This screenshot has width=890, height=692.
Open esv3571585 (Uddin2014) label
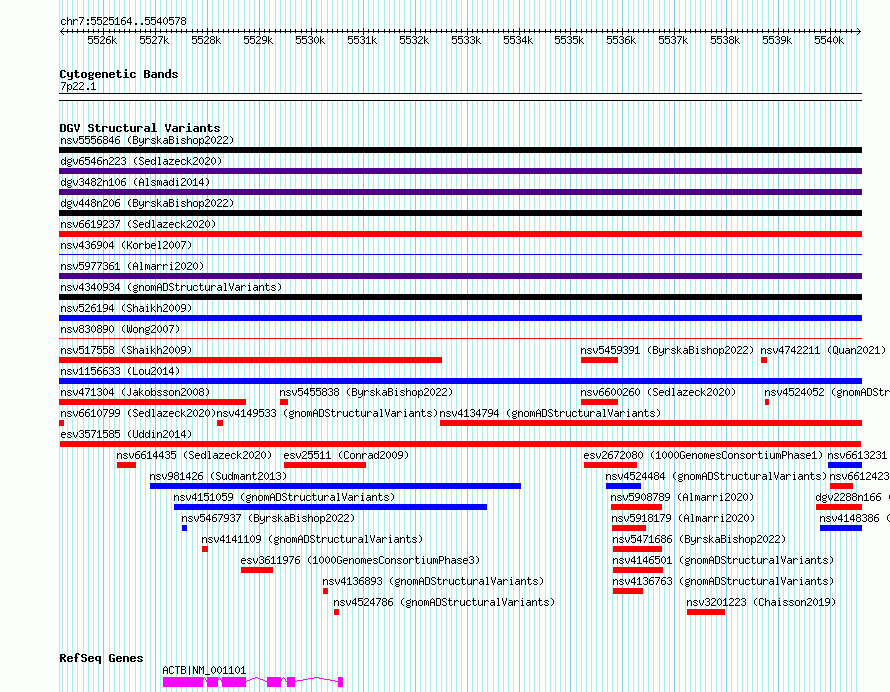click(126, 434)
